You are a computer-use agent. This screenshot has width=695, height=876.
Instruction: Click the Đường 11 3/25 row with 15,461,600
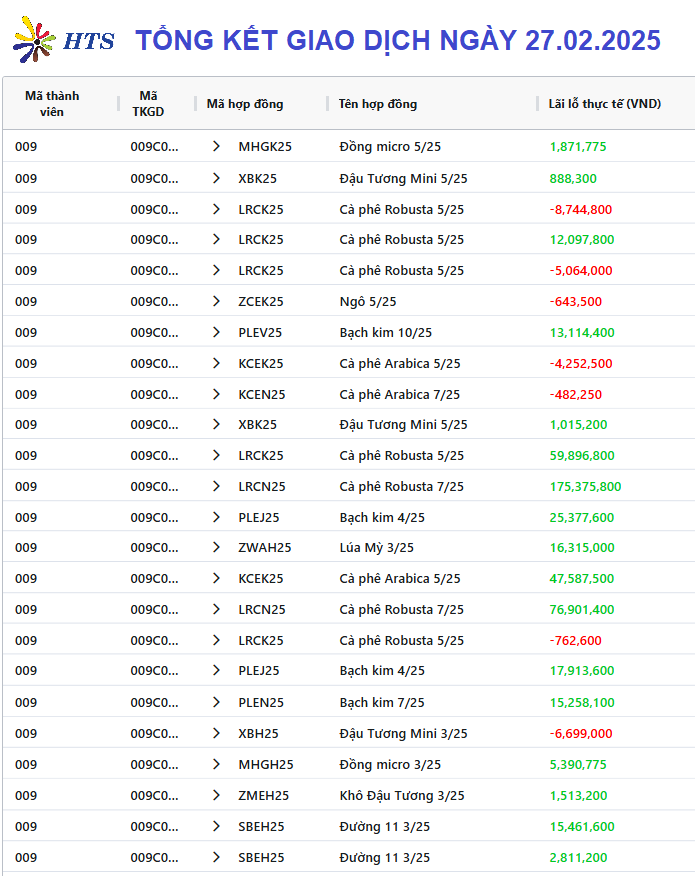pos(349,826)
